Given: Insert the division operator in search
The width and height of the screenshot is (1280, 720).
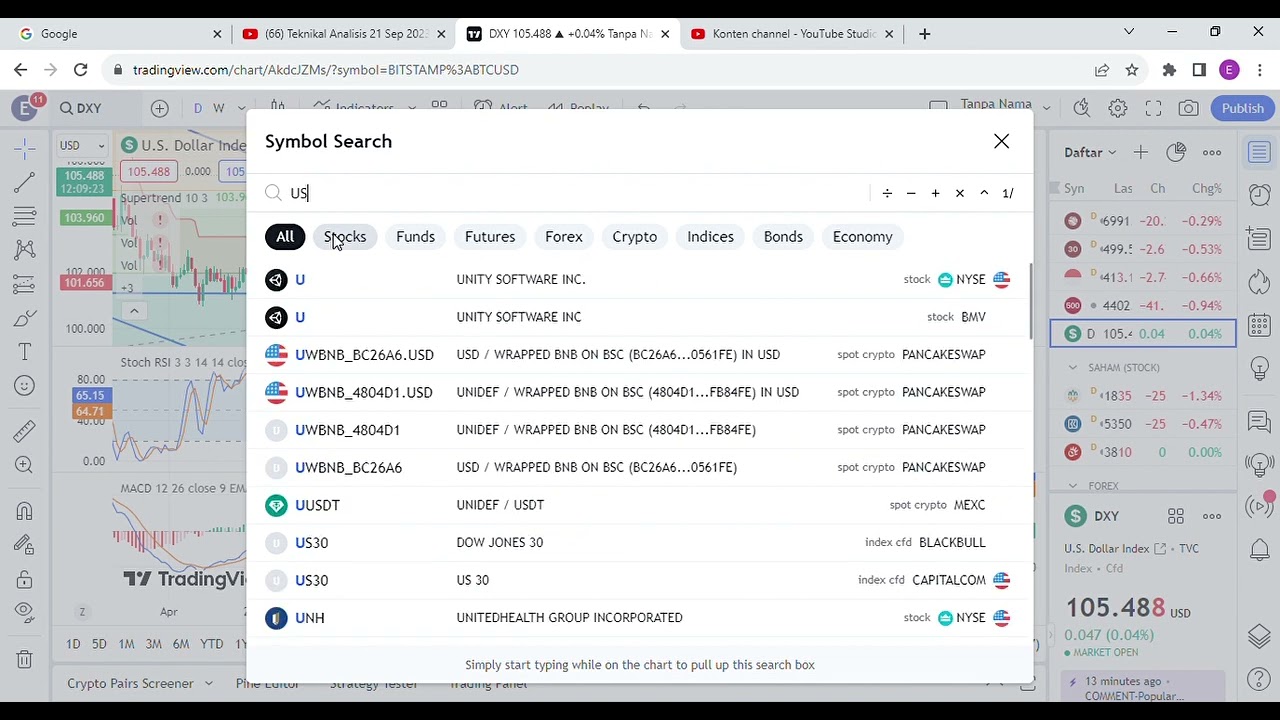Looking at the screenshot, I should [887, 193].
